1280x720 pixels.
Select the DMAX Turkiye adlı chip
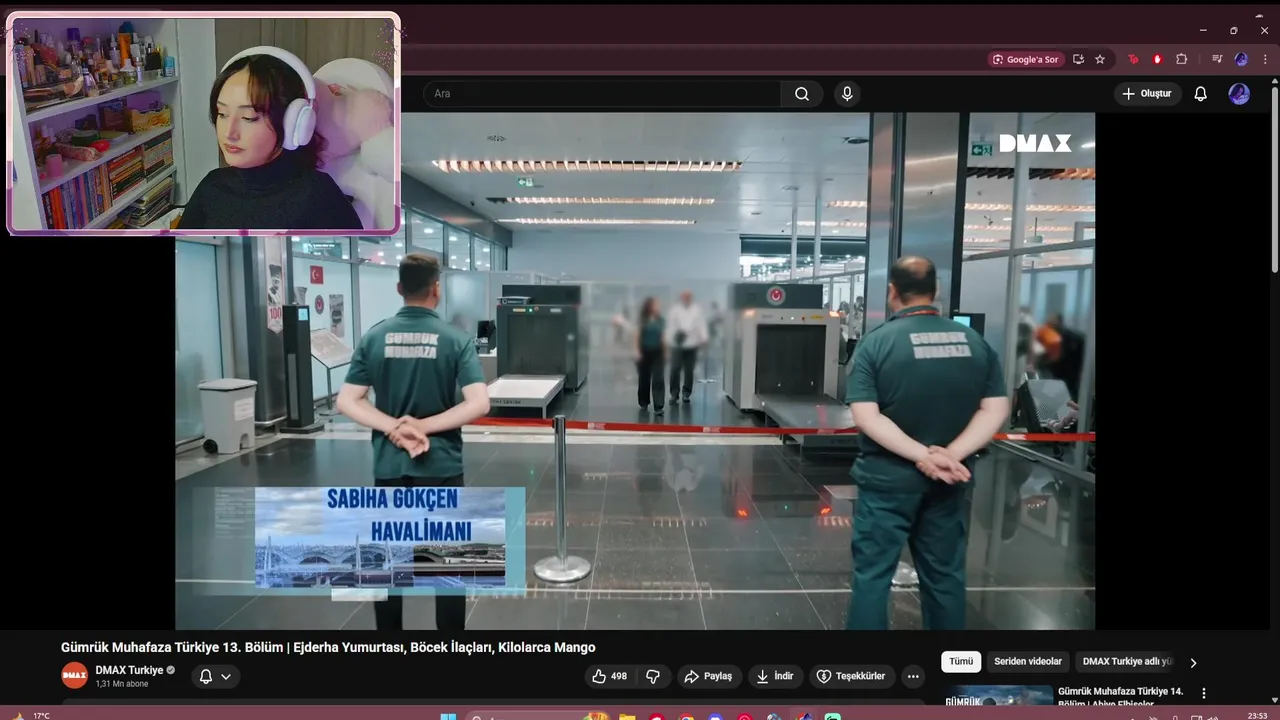1126,661
